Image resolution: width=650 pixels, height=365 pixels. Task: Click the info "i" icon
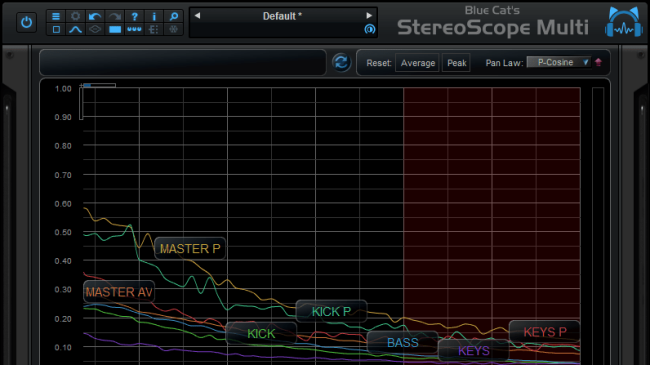(x=154, y=16)
